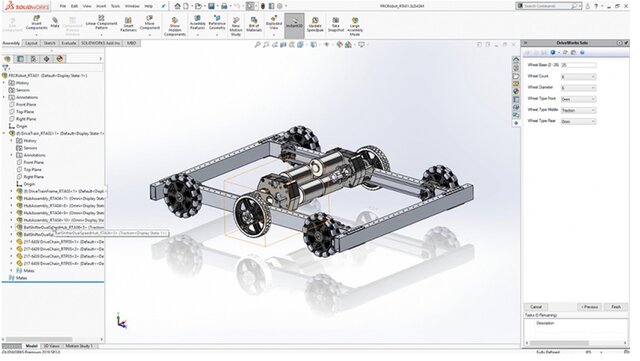Click the New document icon
640x361 pixels.
(186, 6)
